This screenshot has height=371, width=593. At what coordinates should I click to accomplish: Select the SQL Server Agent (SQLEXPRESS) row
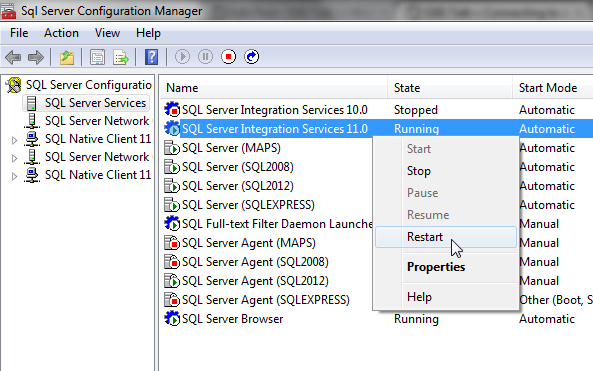(x=266, y=300)
